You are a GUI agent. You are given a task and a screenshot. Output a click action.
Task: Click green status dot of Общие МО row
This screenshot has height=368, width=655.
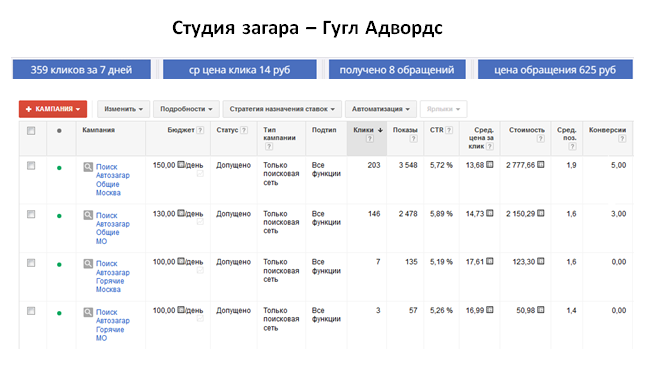(59, 216)
